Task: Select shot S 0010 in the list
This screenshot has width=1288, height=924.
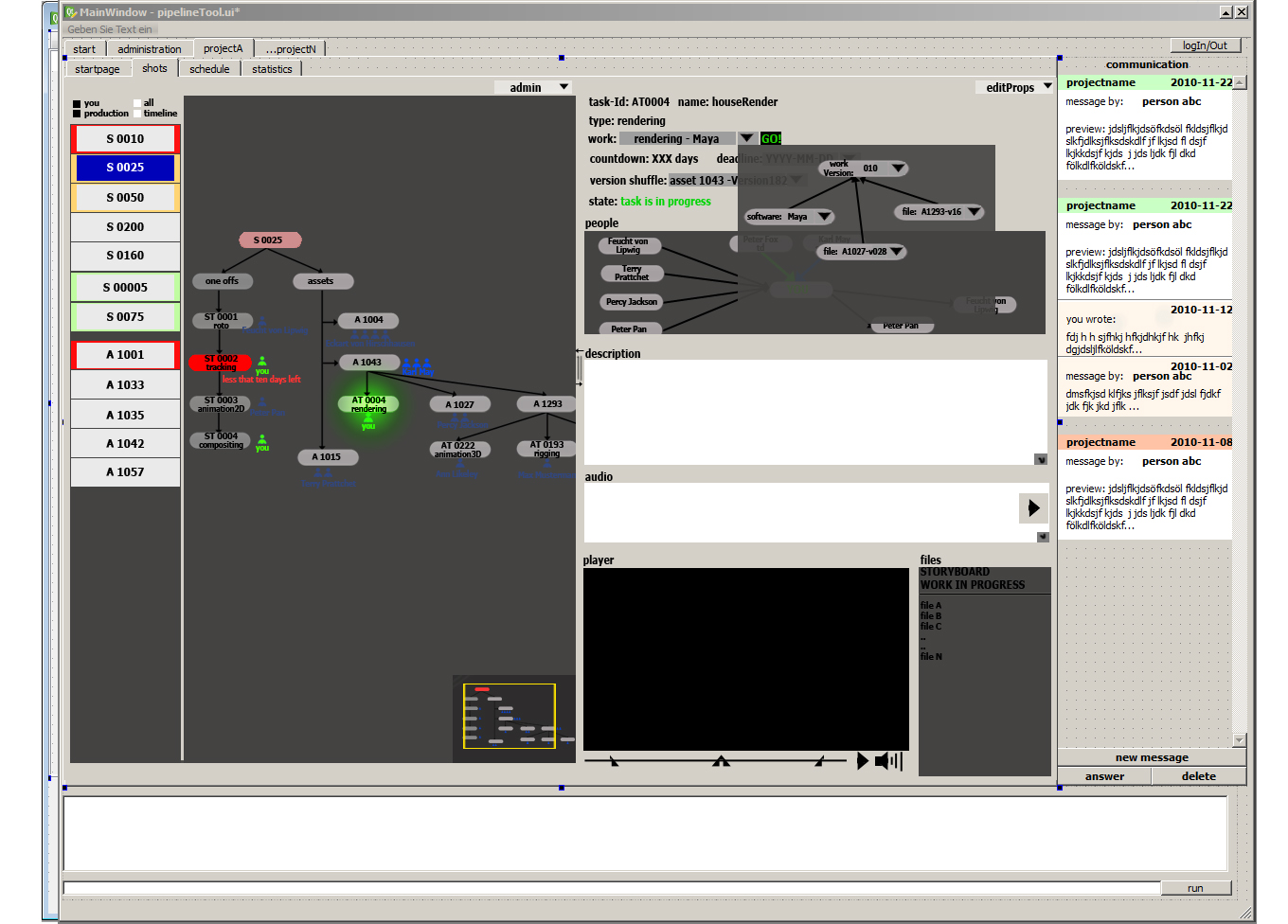Action: click(x=125, y=139)
